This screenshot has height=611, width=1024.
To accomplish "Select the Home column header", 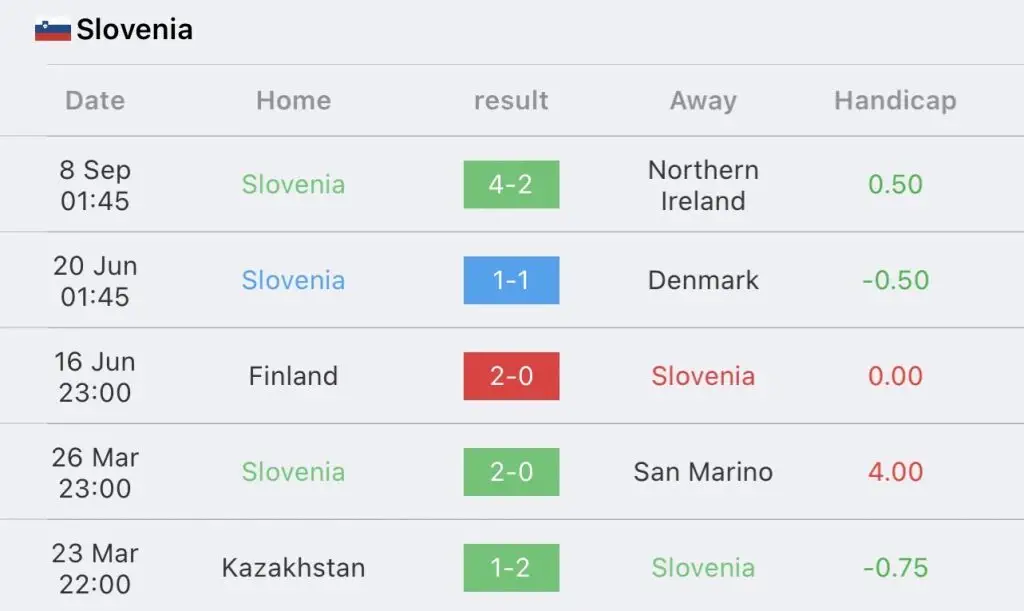I will point(293,101).
